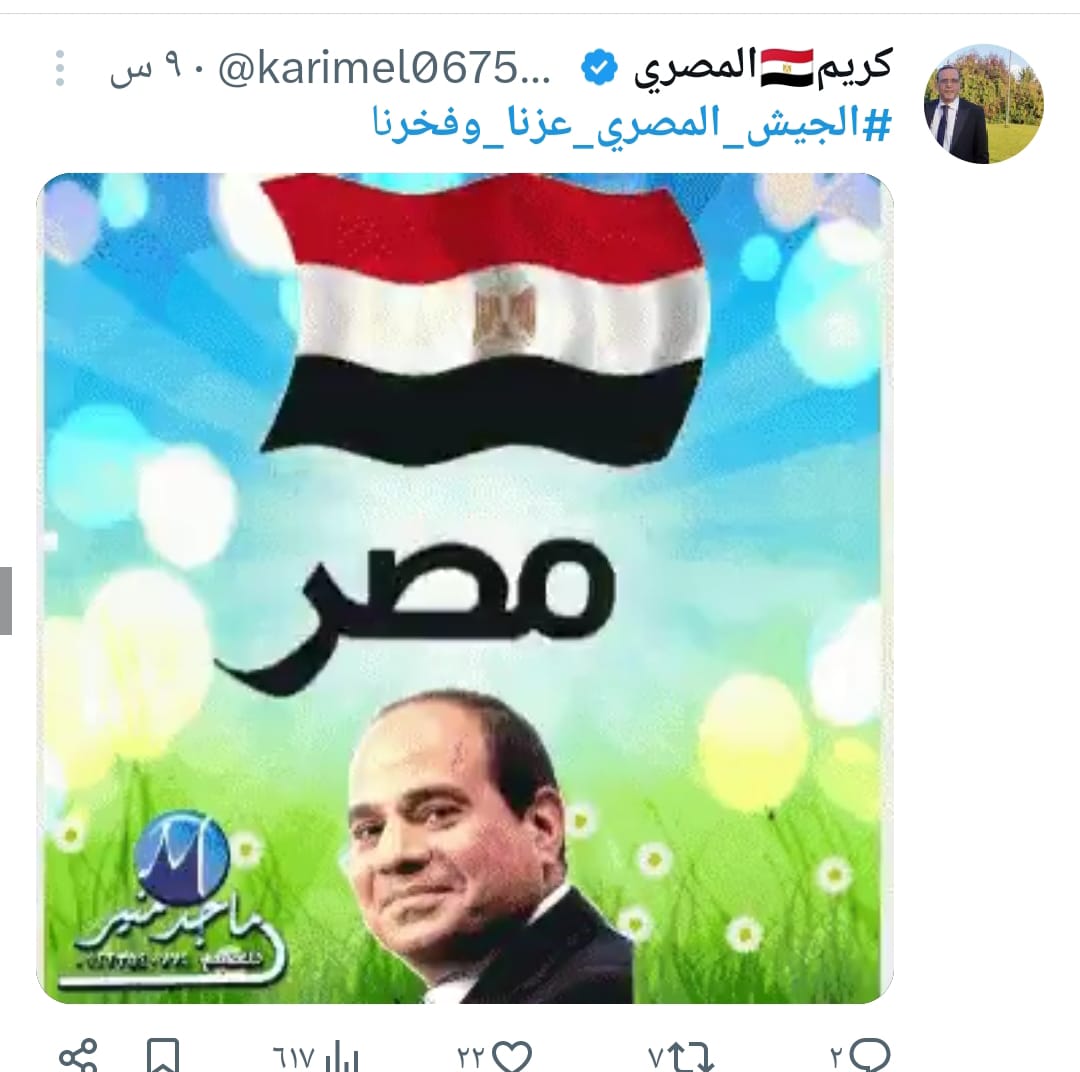1080x1072 pixels.
Task: Bookmark this post with the bookmark icon
Action: tap(163, 1056)
